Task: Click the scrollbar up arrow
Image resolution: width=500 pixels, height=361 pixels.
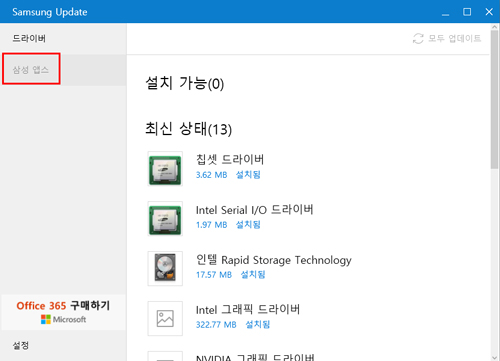Action: (x=495, y=27)
